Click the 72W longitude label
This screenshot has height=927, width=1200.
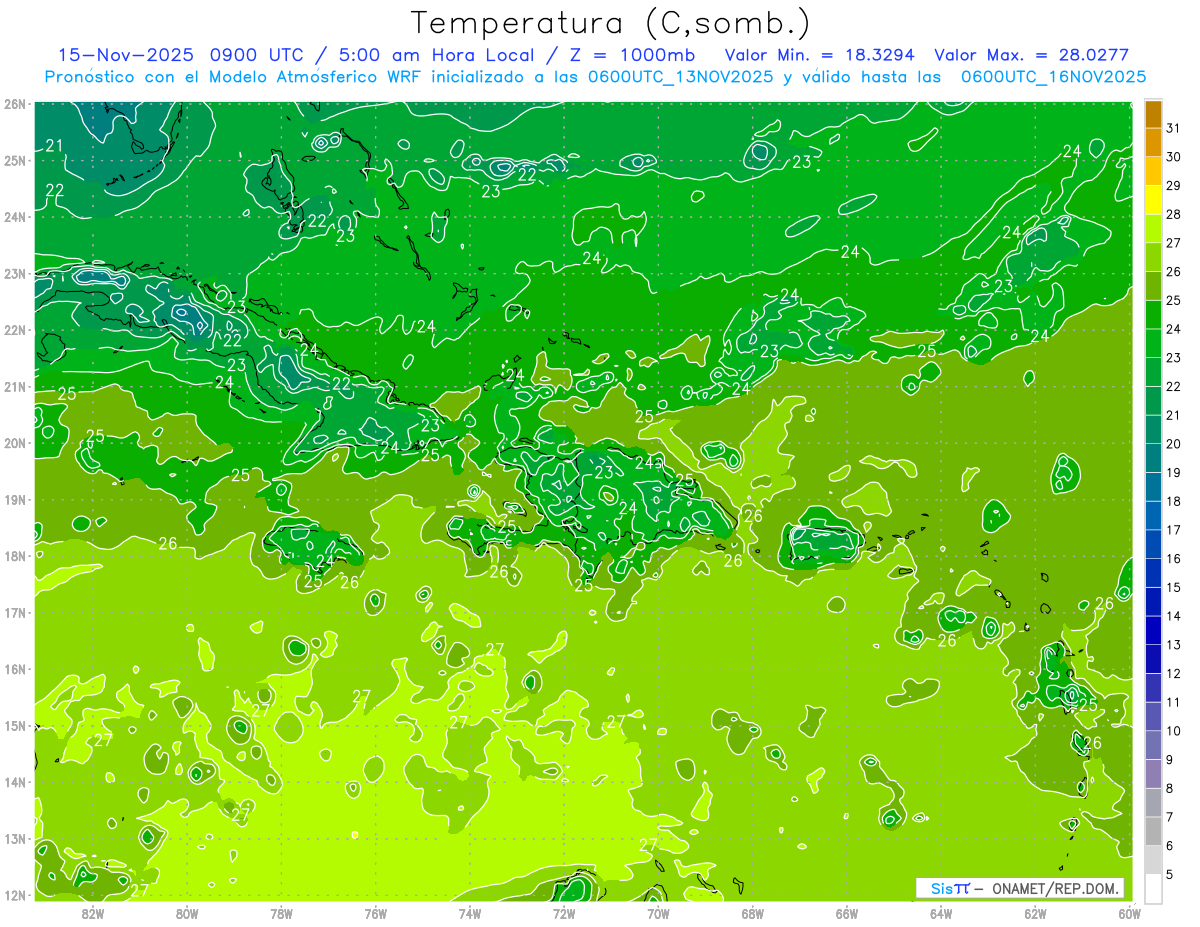pos(564,913)
